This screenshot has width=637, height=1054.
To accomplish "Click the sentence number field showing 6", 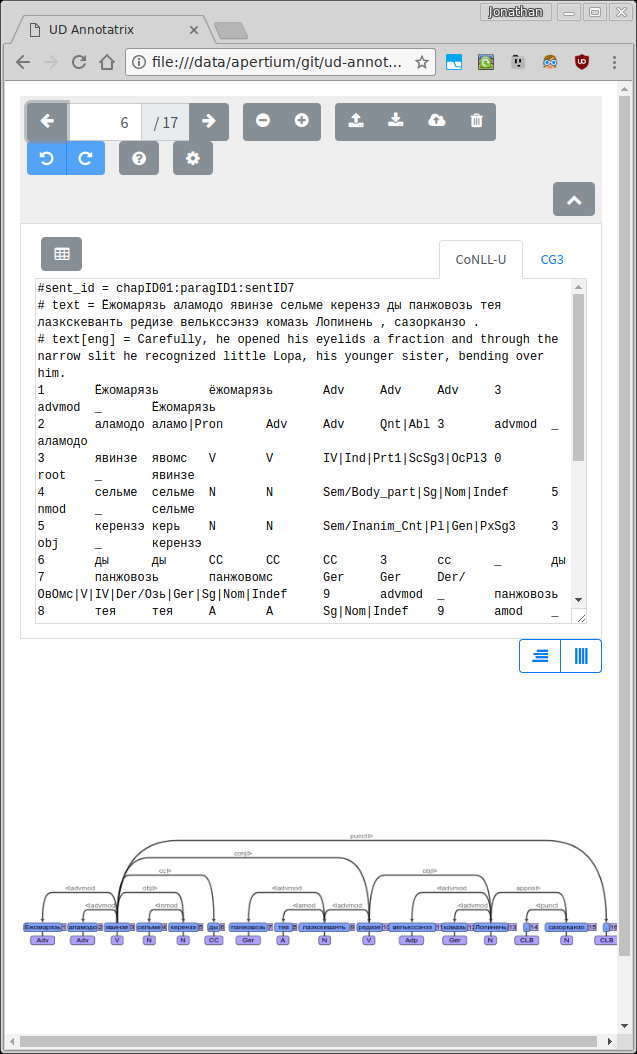I will 105,122.
